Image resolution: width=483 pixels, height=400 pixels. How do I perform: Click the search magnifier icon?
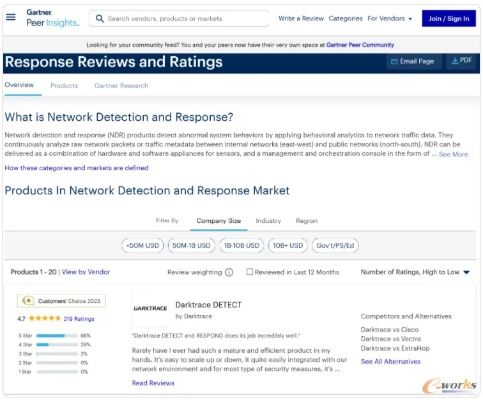coord(100,19)
